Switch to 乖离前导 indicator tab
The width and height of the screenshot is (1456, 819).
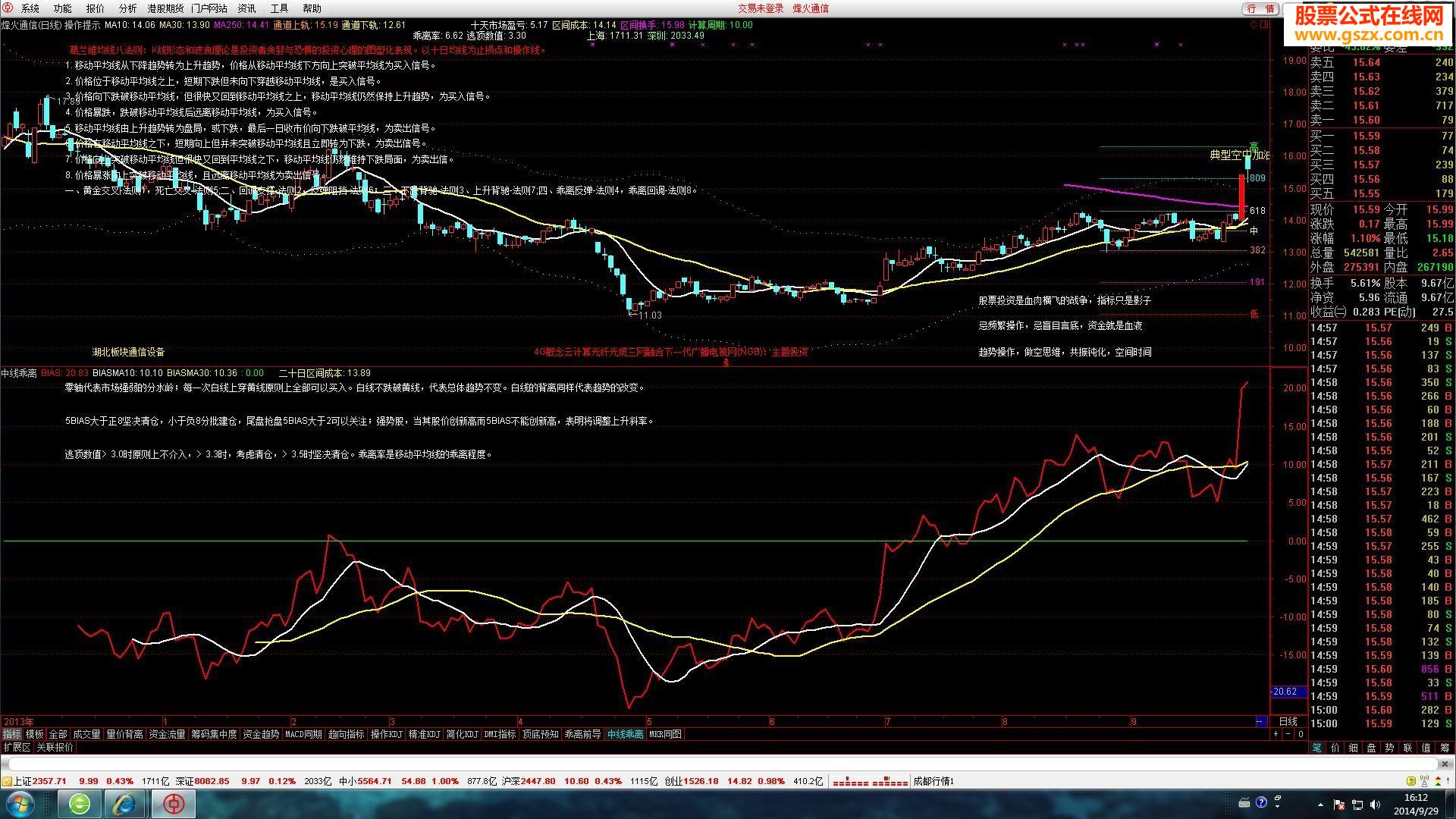[x=582, y=734]
